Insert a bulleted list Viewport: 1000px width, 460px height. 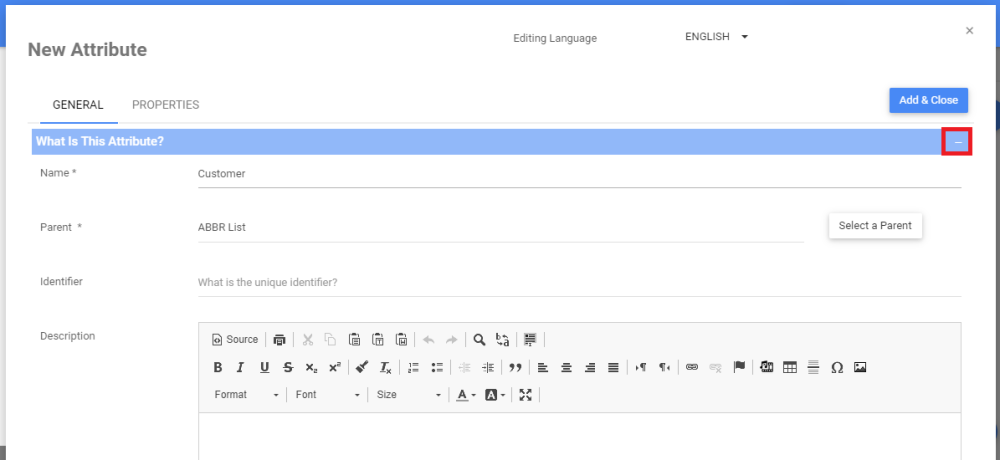point(437,367)
